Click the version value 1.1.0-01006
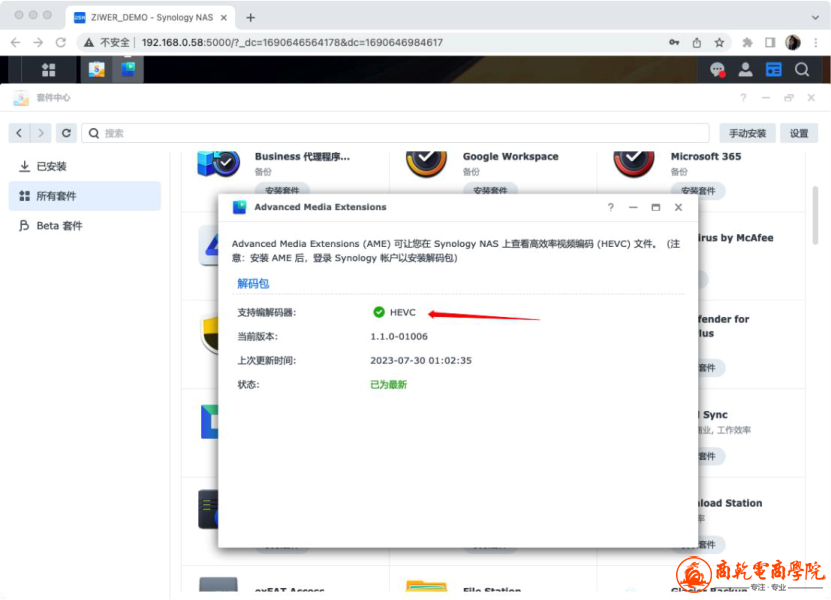 pyautogui.click(x=399, y=337)
